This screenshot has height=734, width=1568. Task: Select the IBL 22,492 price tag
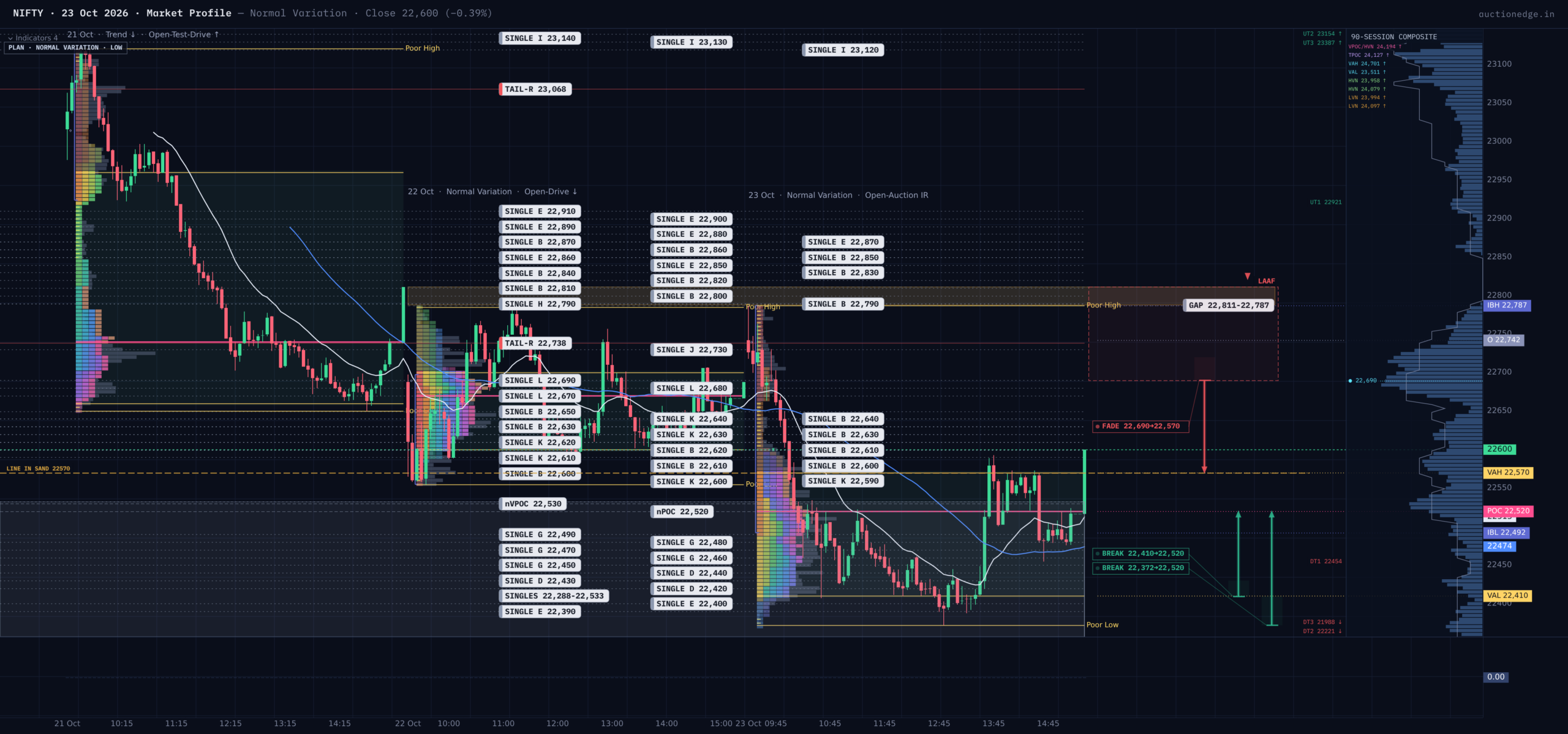1506,533
